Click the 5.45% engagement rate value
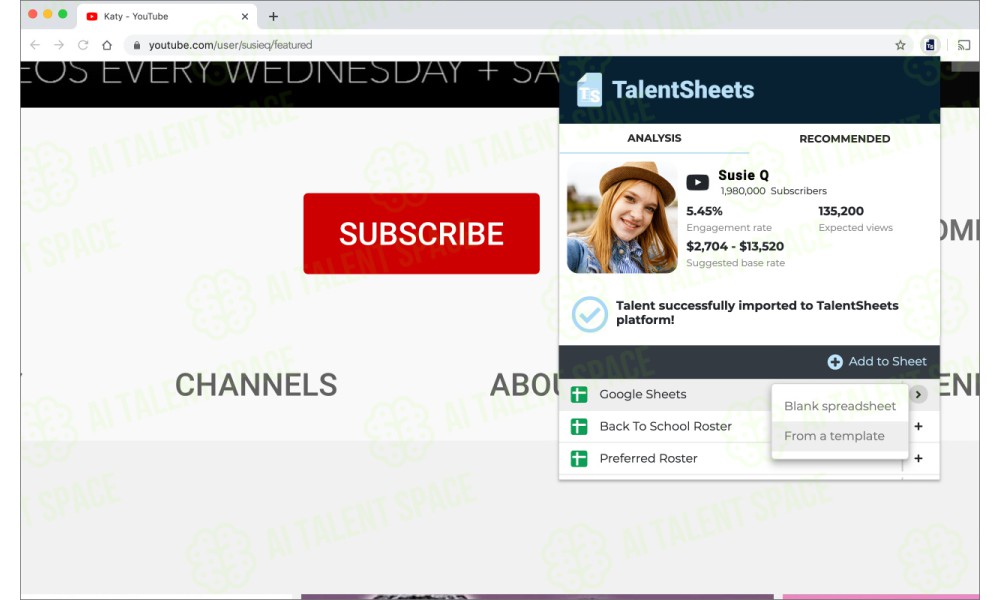This screenshot has width=1000, height=600. 704,211
